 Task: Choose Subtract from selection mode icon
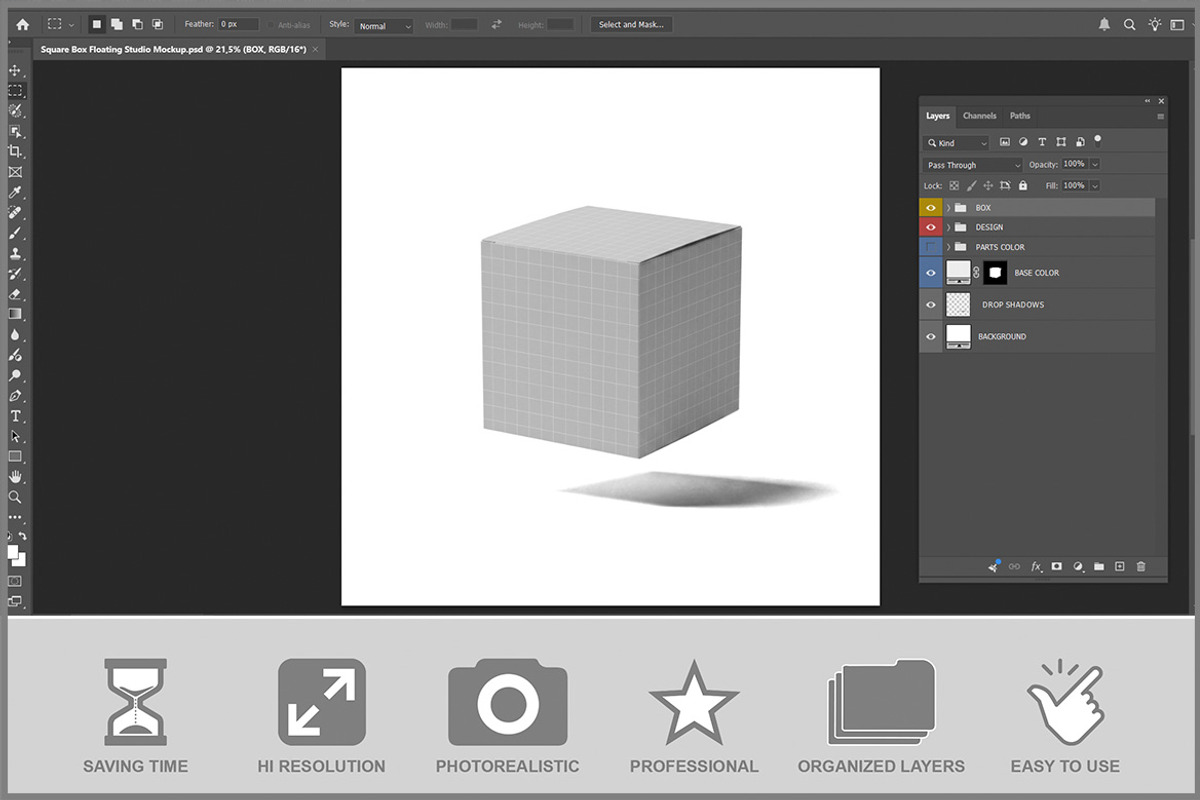click(137, 24)
